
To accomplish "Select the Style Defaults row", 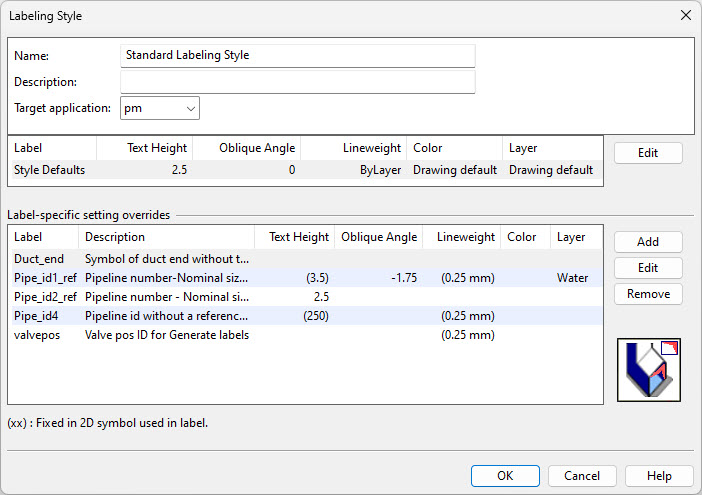I will click(50, 170).
